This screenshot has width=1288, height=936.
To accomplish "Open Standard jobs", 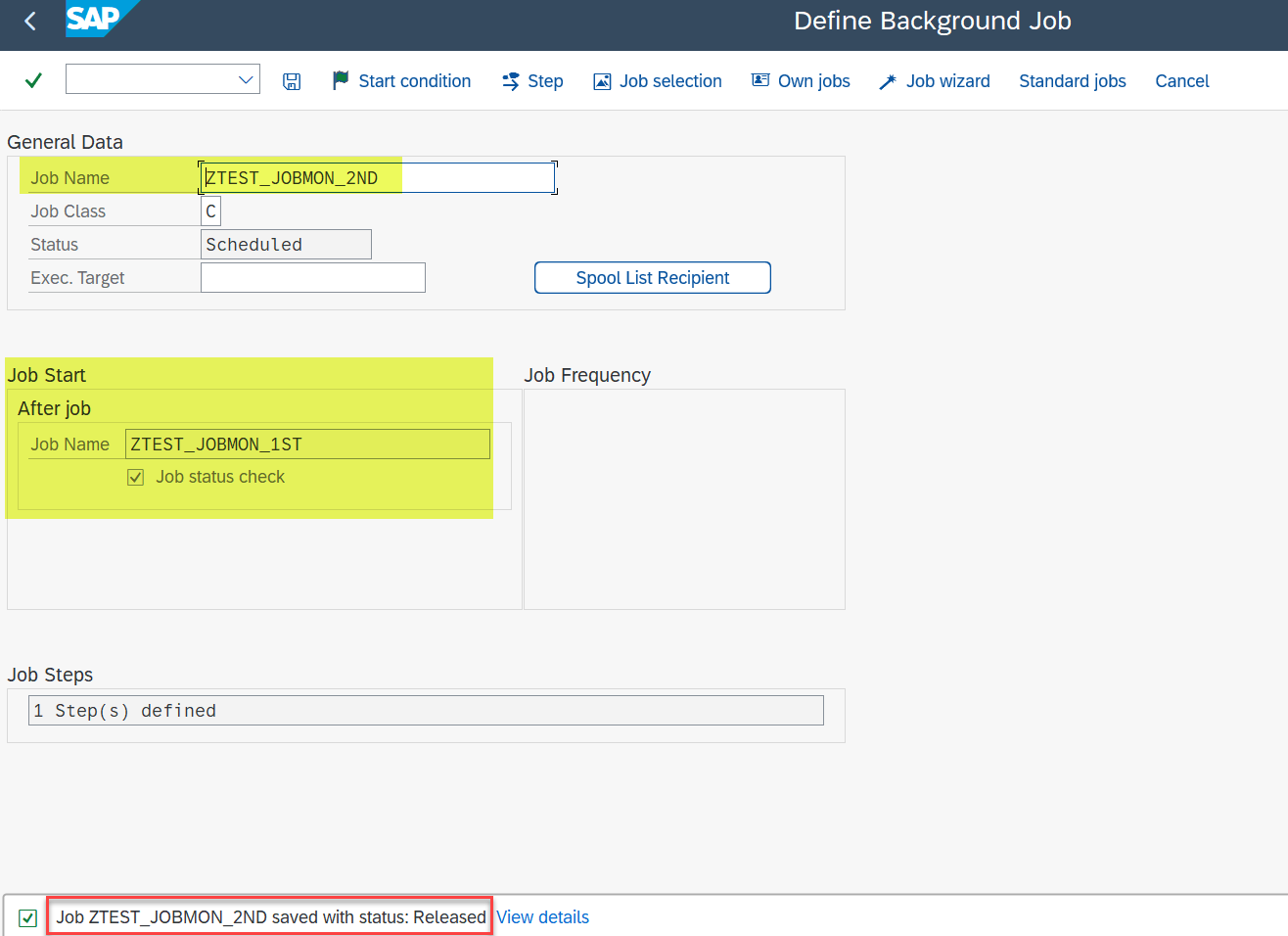I will [1073, 81].
